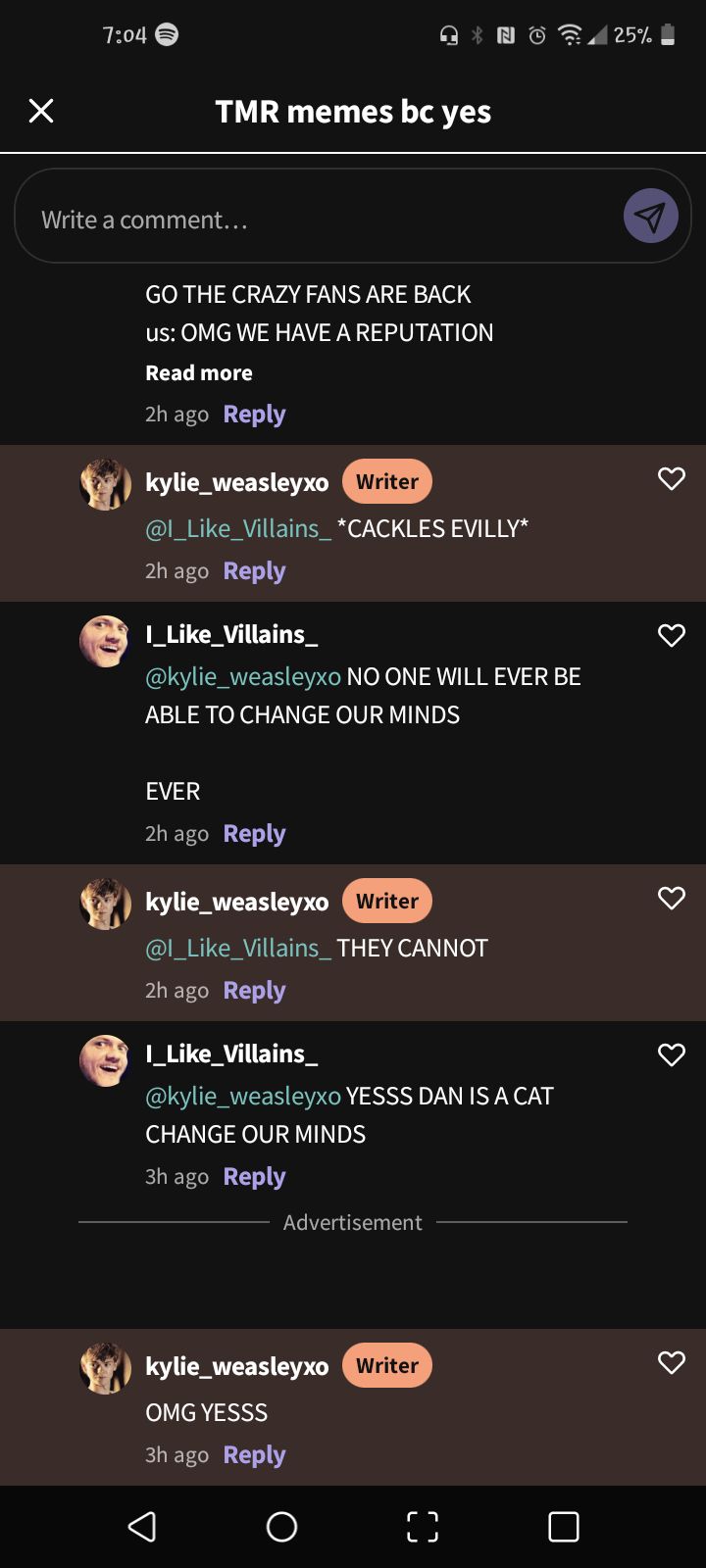706x1568 pixels.
Task: Like the *CACKLES EVILLY* comment heart
Action: pos(672,478)
